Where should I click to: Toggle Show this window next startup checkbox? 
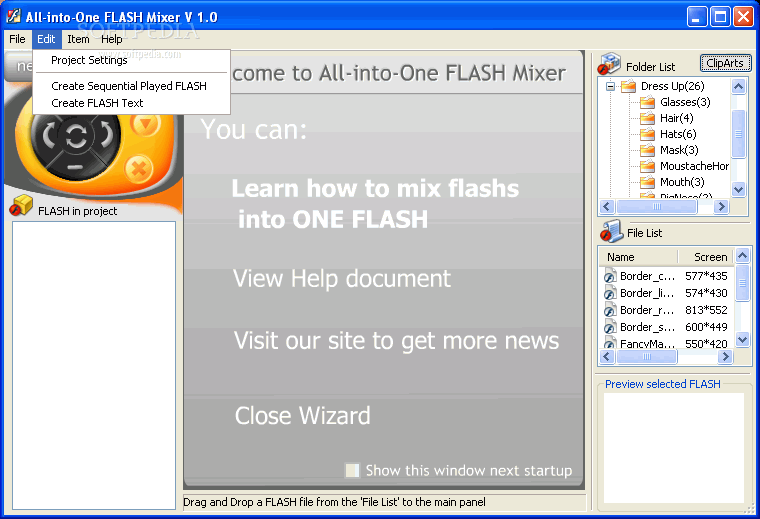point(352,470)
